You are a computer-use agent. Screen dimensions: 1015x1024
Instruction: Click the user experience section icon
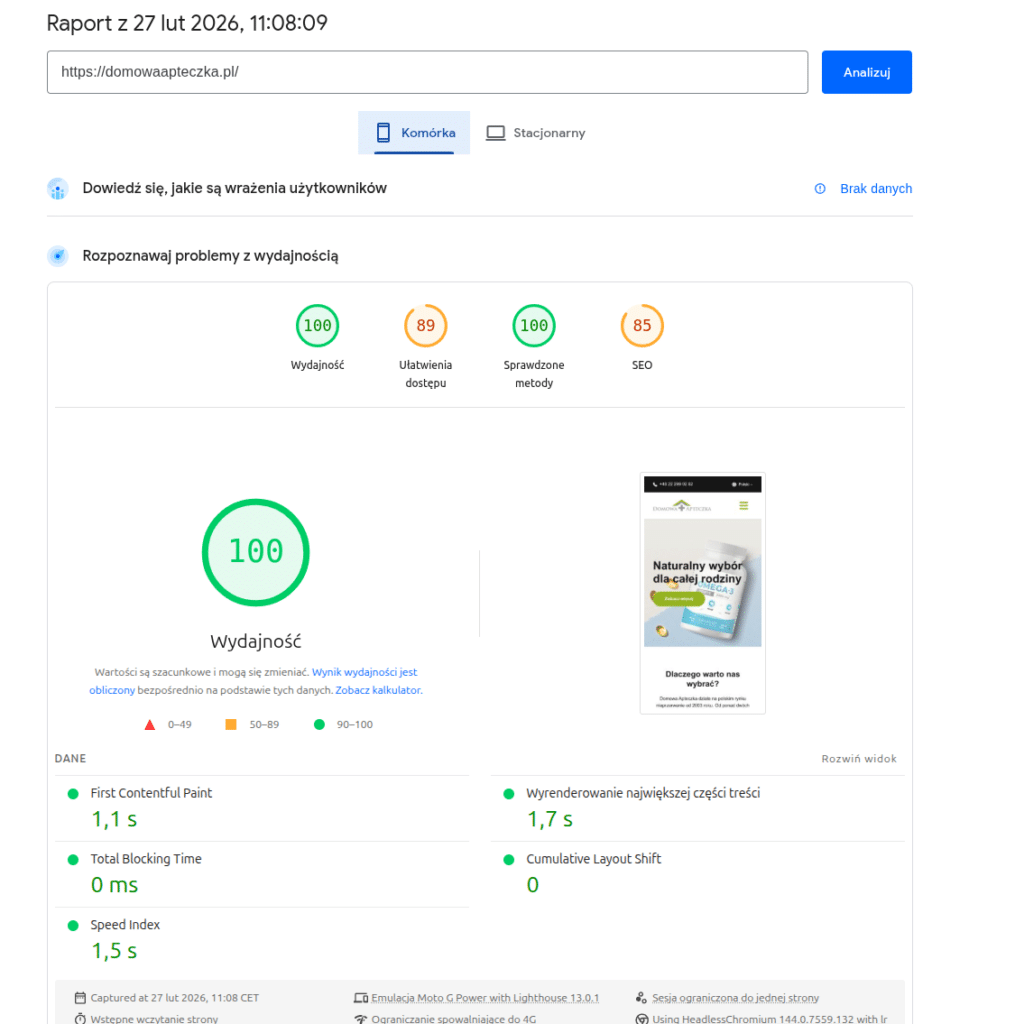(x=58, y=189)
